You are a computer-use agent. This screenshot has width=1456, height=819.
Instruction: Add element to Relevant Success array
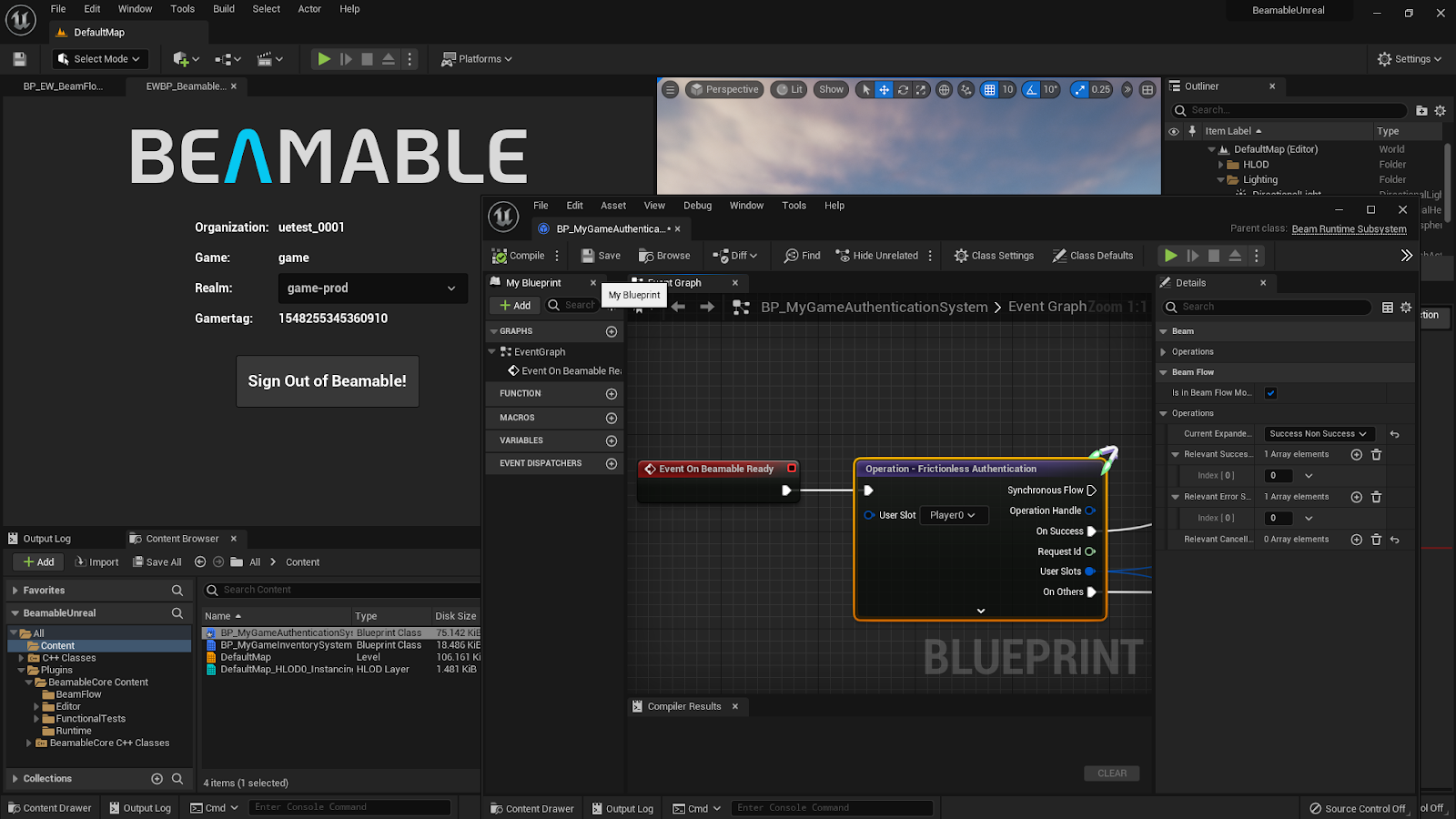(x=1357, y=455)
